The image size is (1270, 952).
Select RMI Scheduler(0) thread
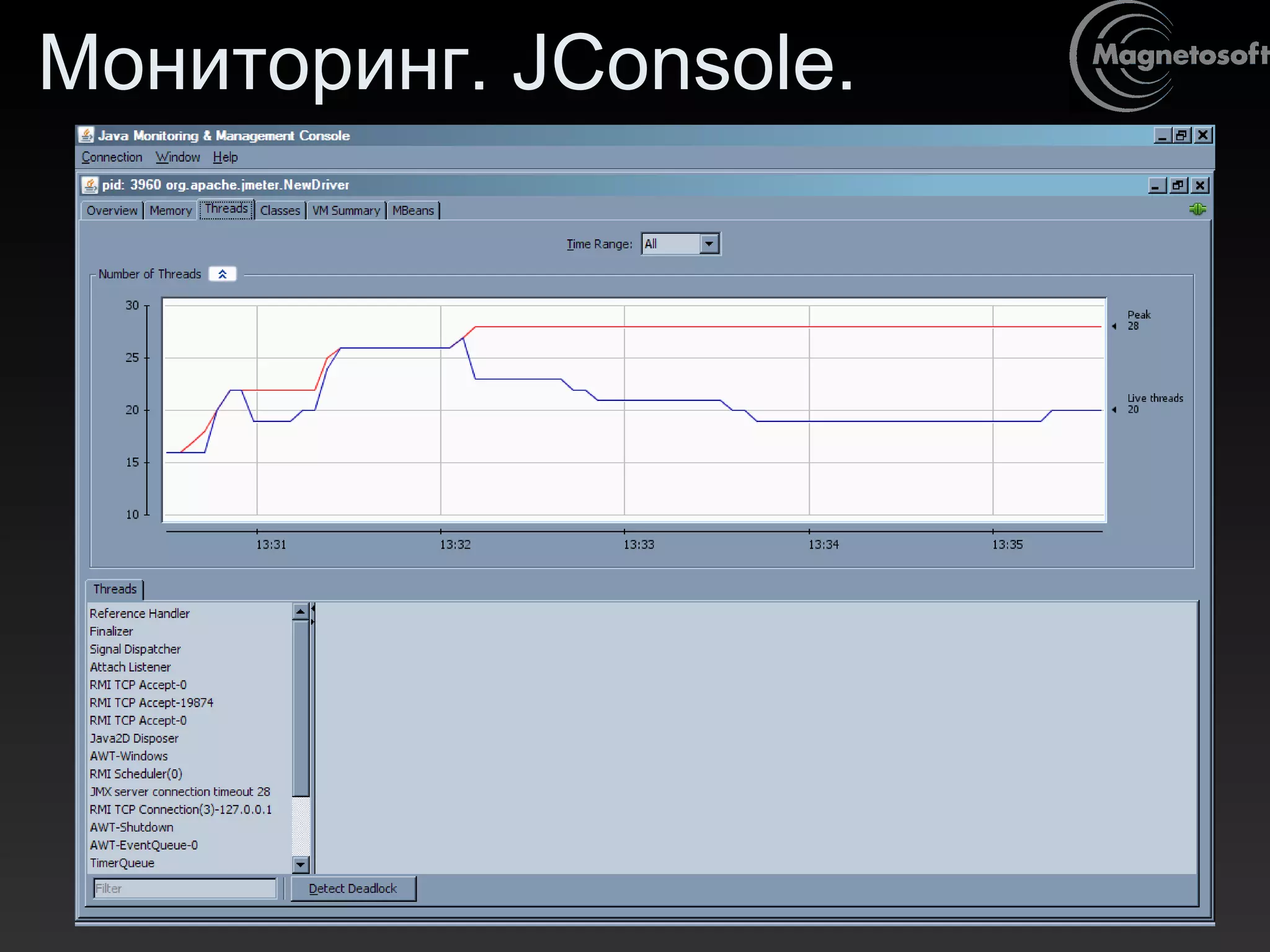[136, 774]
